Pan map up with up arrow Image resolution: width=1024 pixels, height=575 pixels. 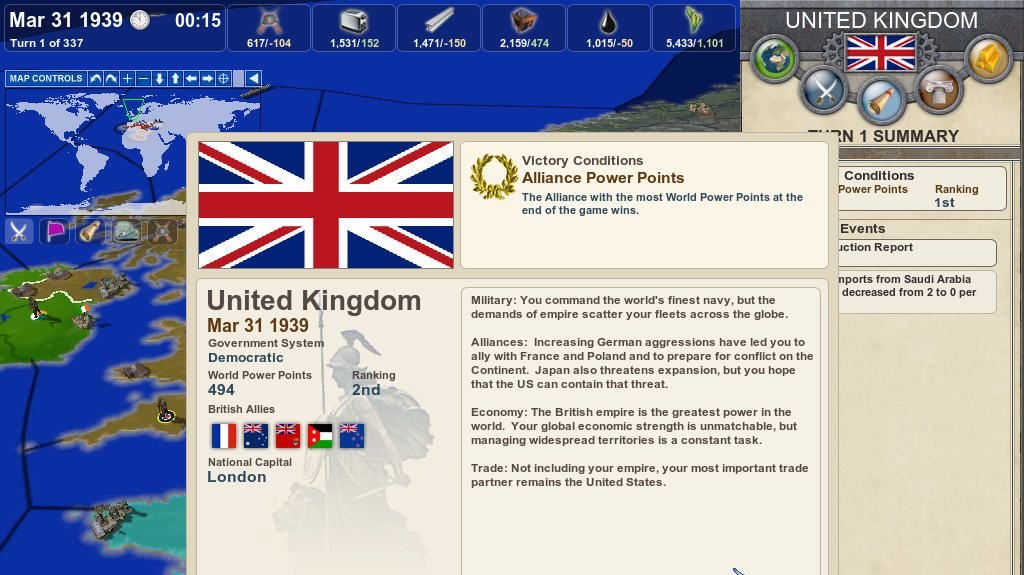click(x=175, y=78)
